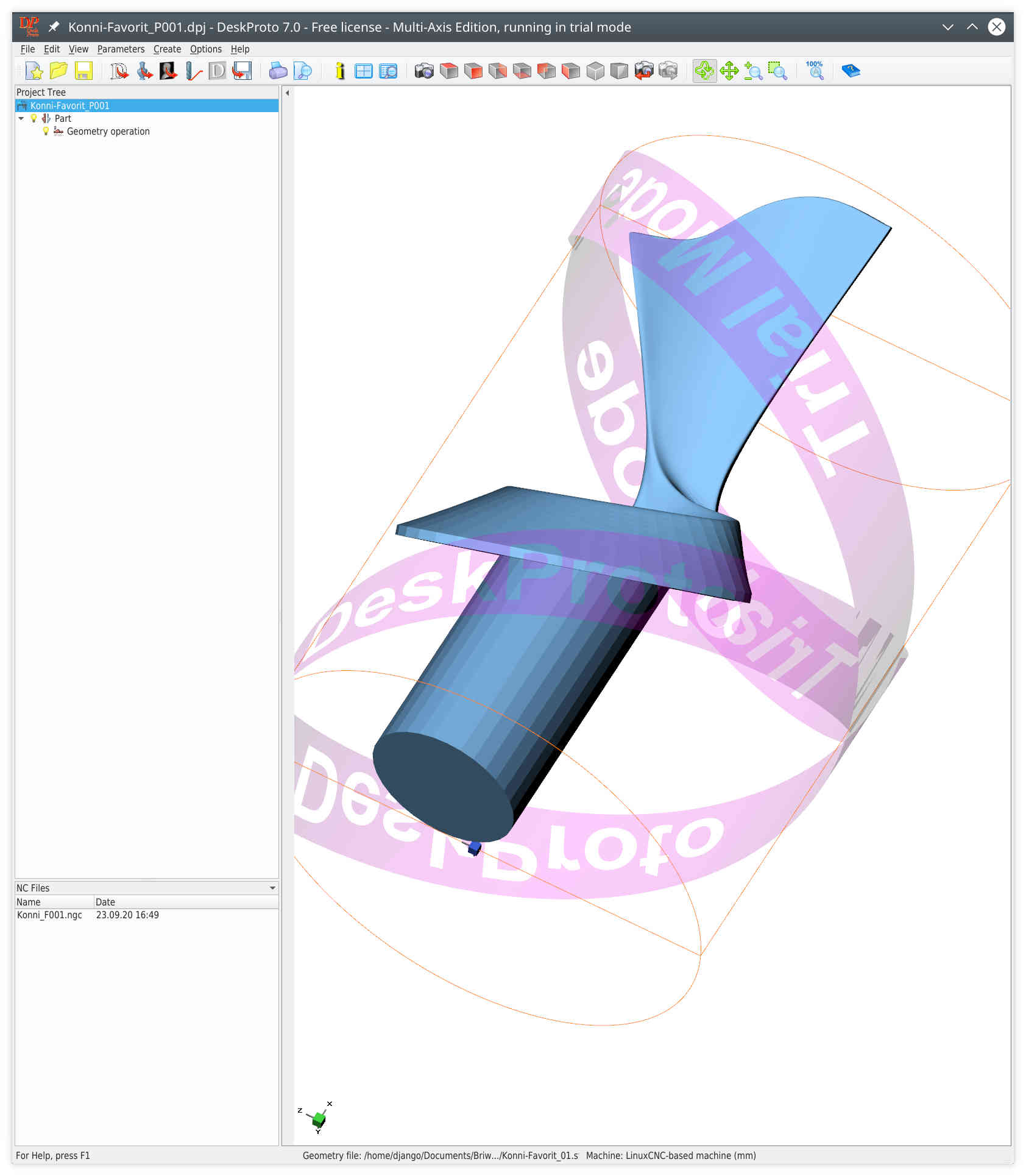Load vector data with the outlined D icon
The height and width of the screenshot is (1176, 1026).
pyautogui.click(x=119, y=71)
